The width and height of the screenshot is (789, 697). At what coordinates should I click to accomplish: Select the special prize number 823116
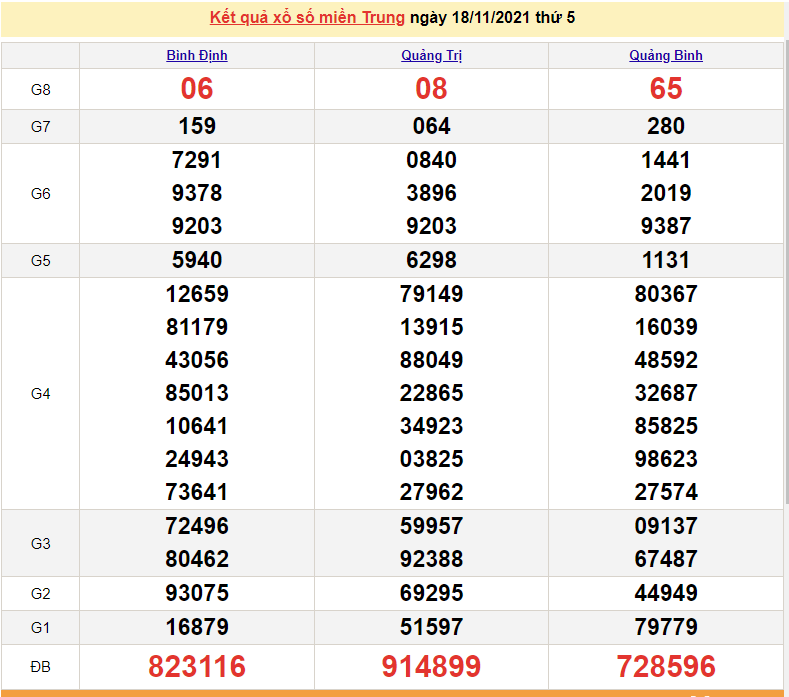coord(197,666)
